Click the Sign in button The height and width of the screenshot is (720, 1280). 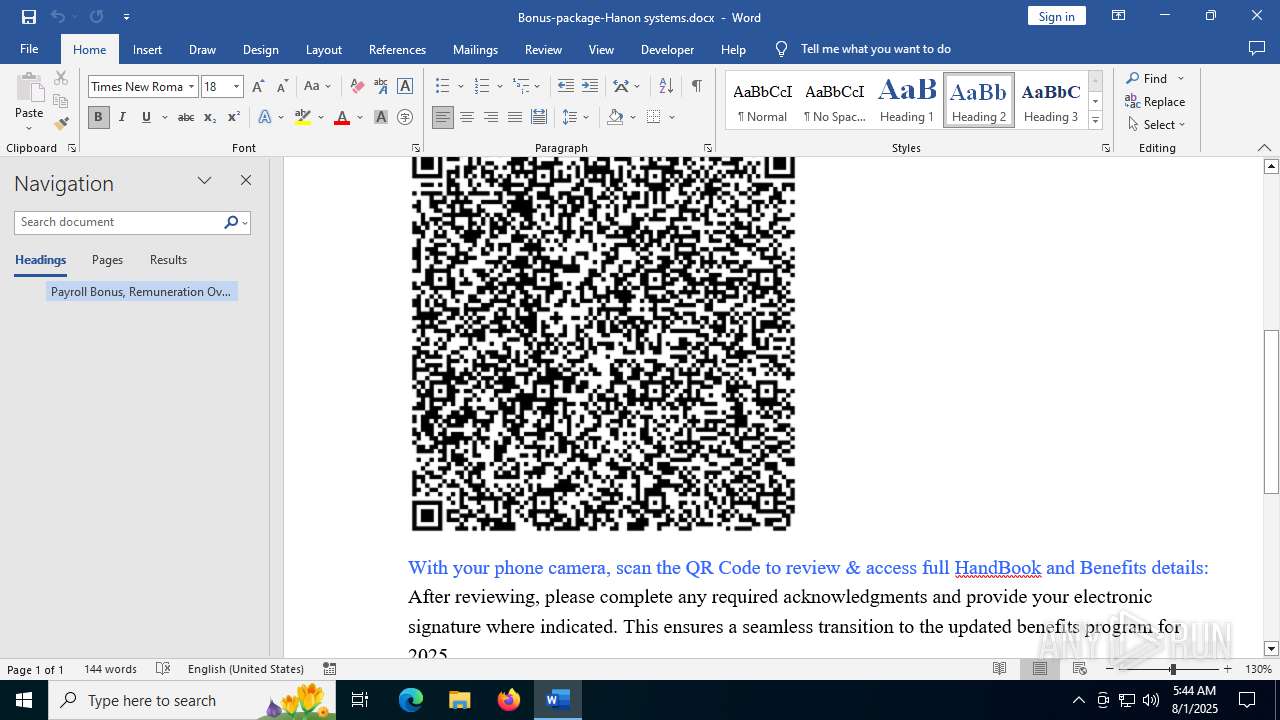[x=1056, y=16]
